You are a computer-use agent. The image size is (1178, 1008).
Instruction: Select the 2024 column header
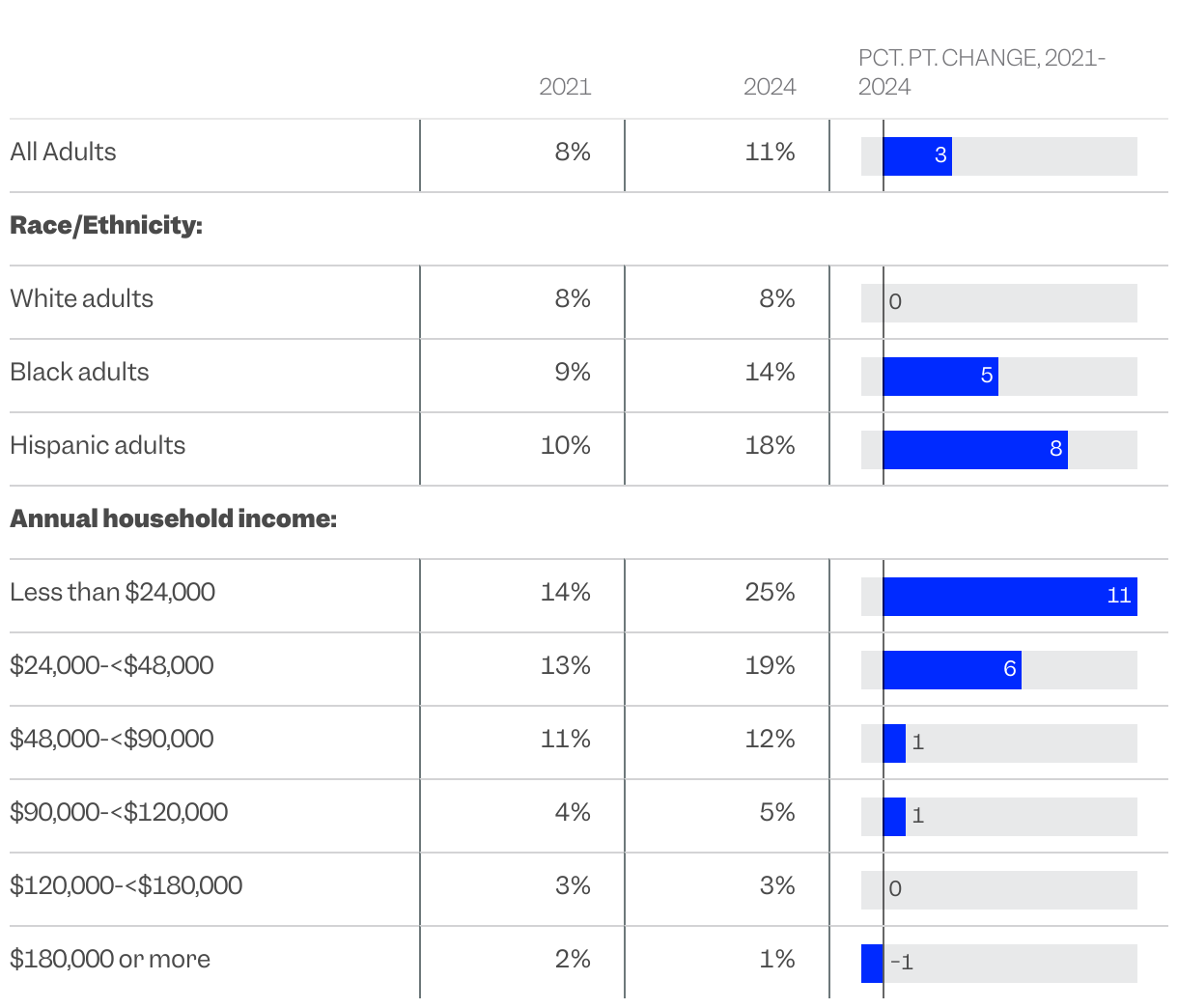[x=770, y=87]
